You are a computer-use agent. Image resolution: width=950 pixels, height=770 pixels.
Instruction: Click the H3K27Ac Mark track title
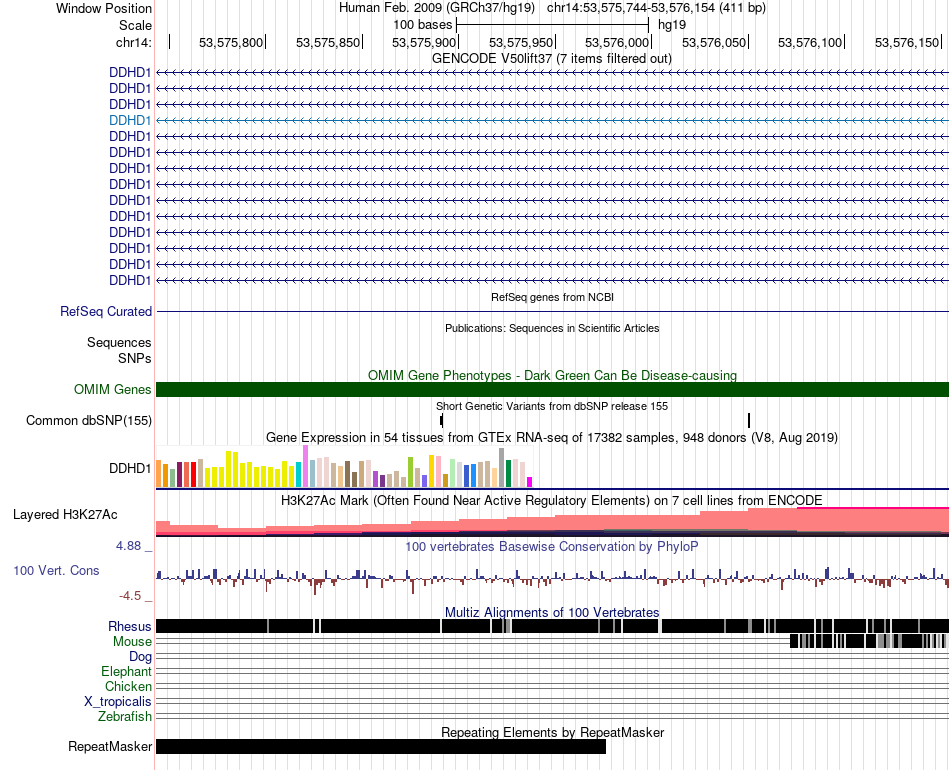click(552, 500)
